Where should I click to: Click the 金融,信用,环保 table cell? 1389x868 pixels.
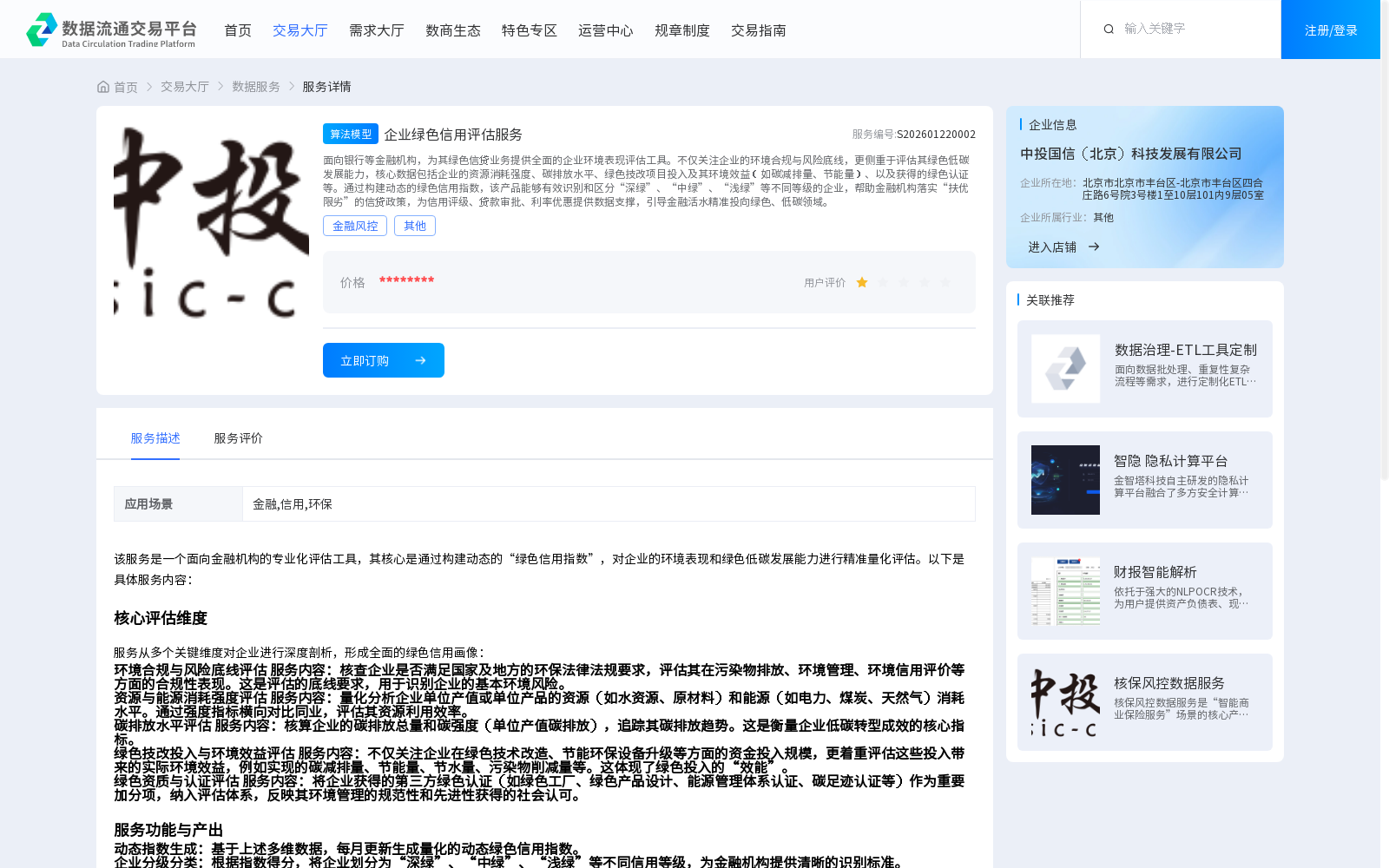click(x=609, y=503)
